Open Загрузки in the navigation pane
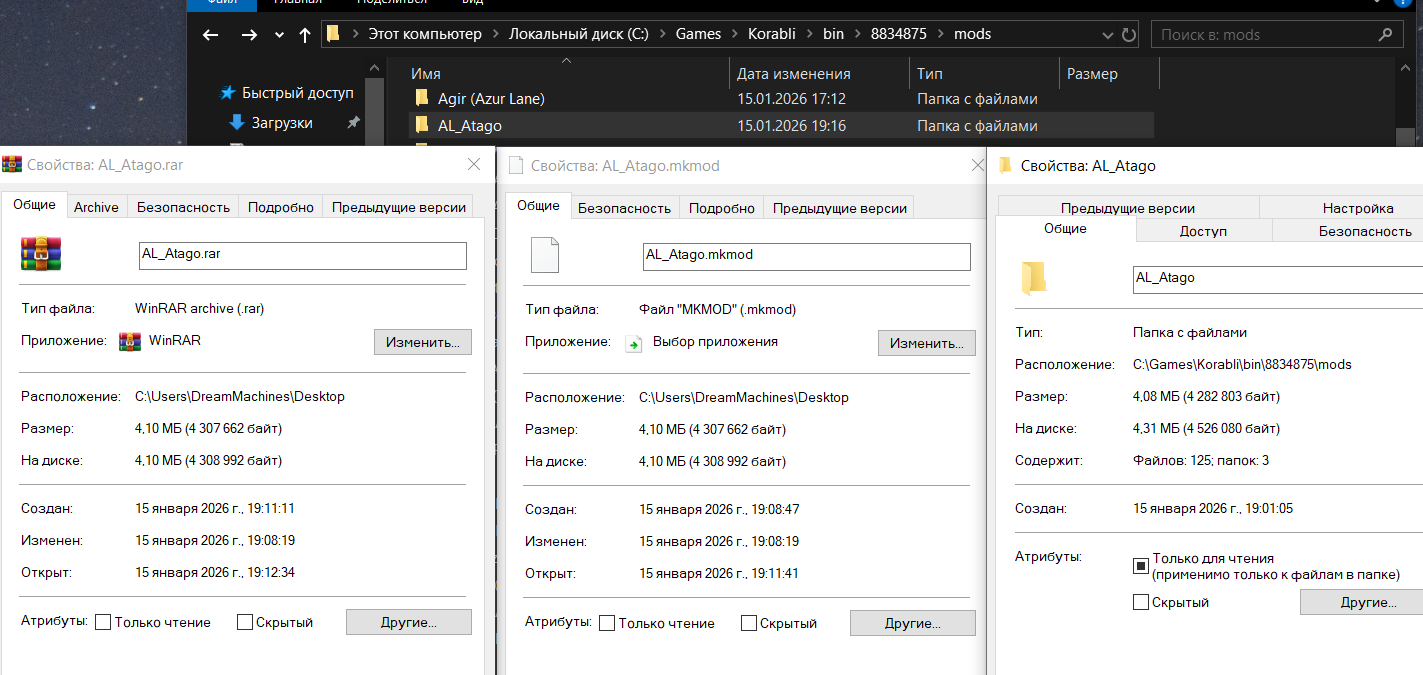The image size is (1423, 675). 281,123
